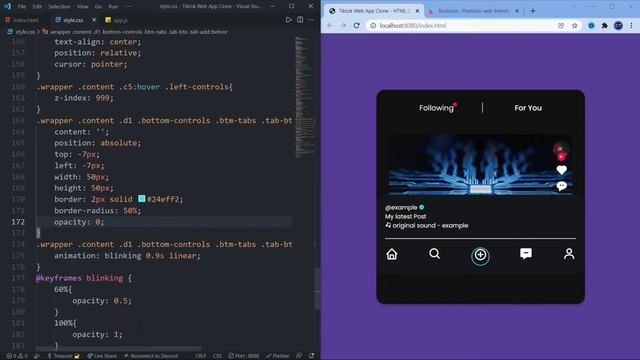Close the style.css editor tab
Viewport: 640px width, 360px height.
coord(94,20)
